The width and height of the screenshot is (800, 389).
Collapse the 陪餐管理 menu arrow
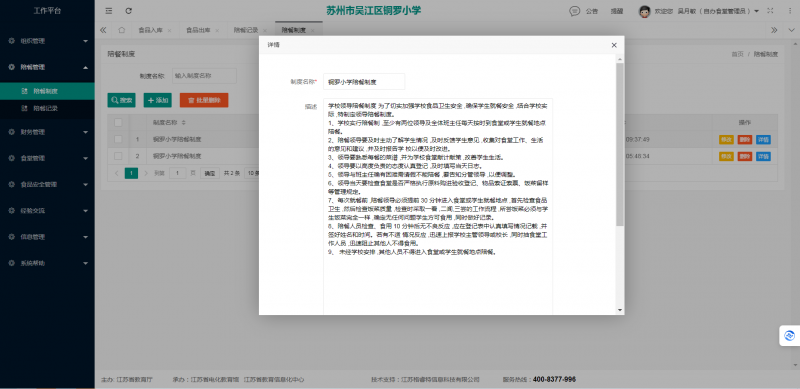click(85, 67)
